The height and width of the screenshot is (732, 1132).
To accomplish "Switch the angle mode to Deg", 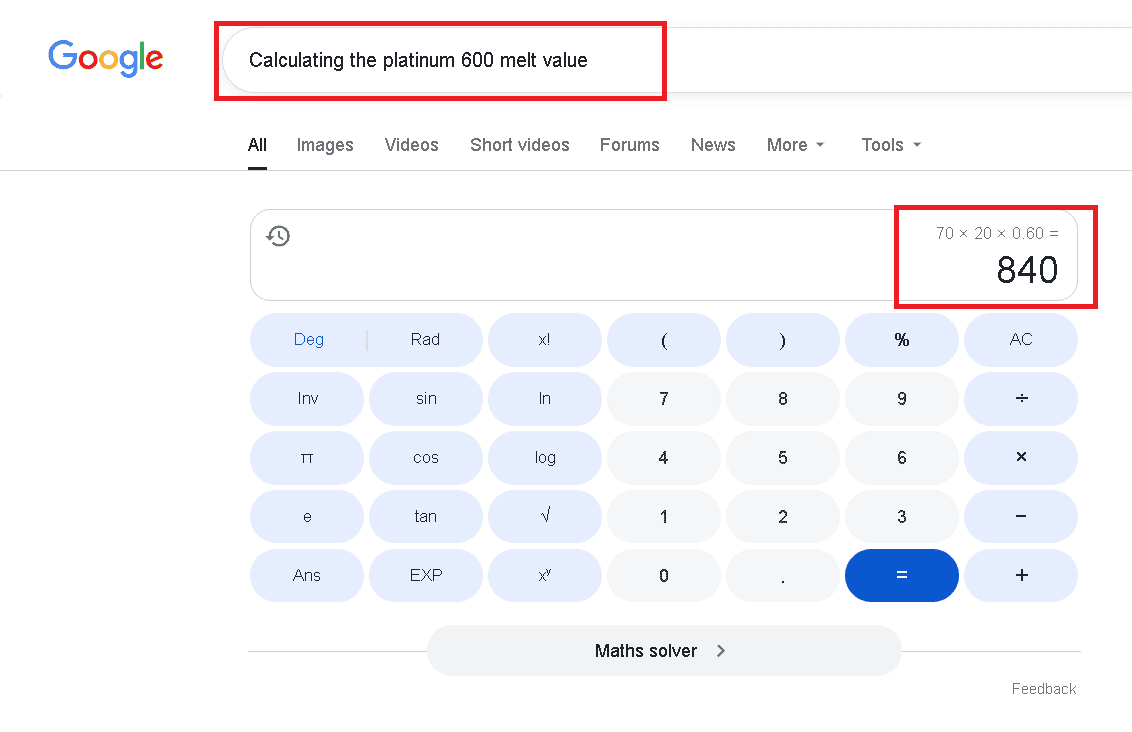I will tap(309, 340).
